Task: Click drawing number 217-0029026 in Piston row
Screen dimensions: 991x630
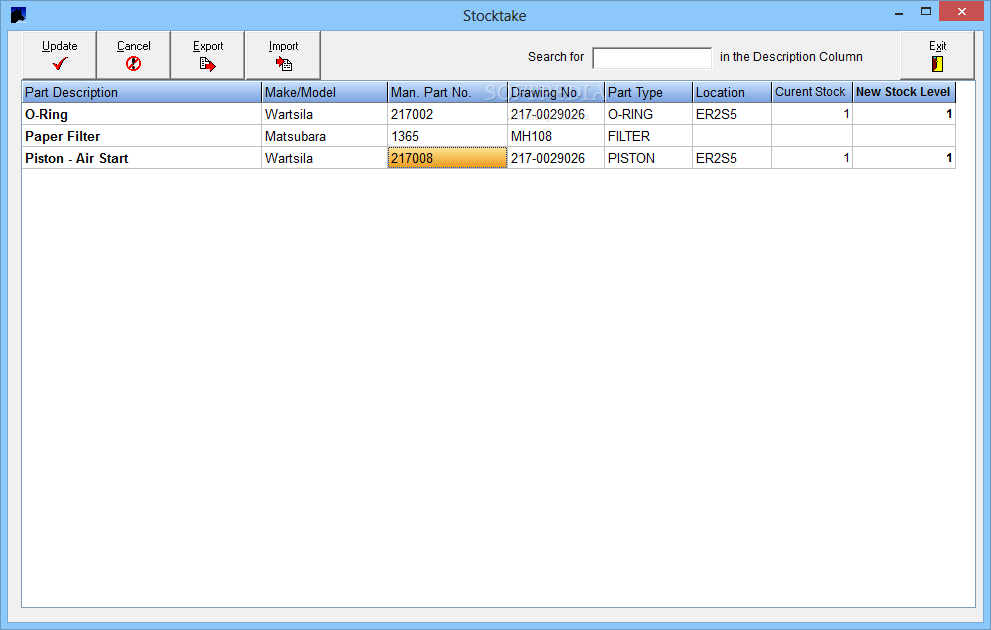Action: (x=556, y=159)
